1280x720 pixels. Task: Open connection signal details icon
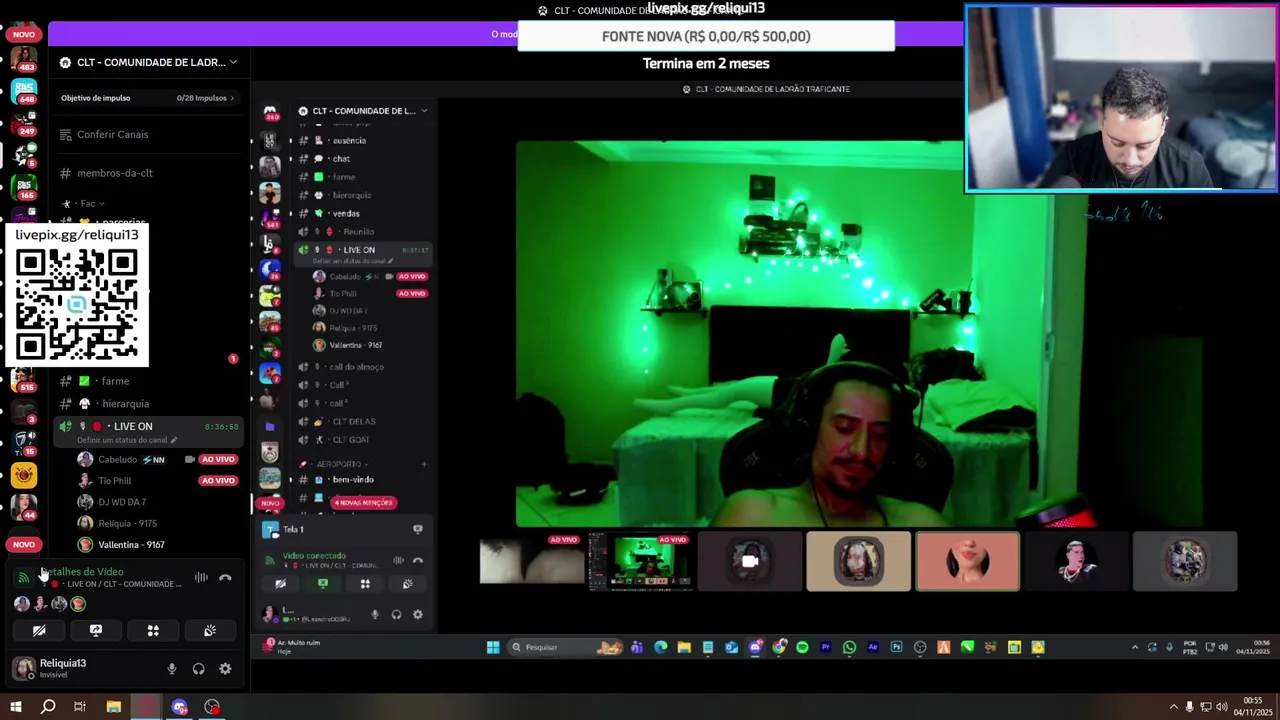[23, 577]
